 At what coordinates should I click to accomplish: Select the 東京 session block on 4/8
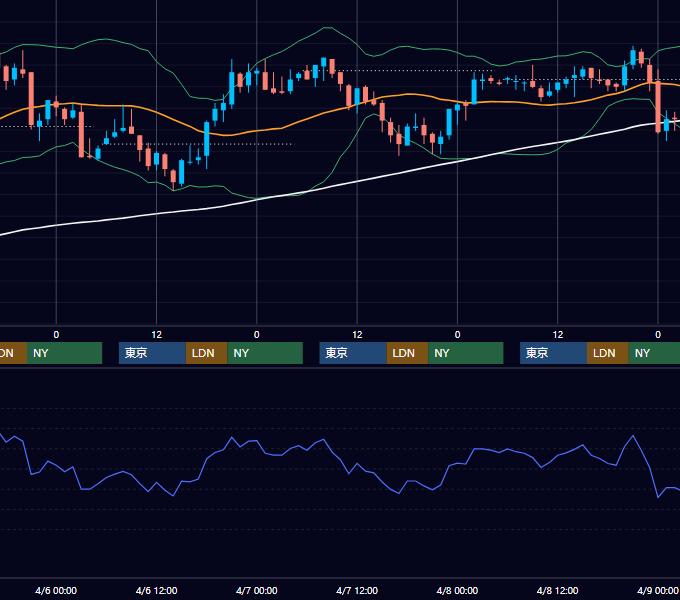(x=553, y=353)
